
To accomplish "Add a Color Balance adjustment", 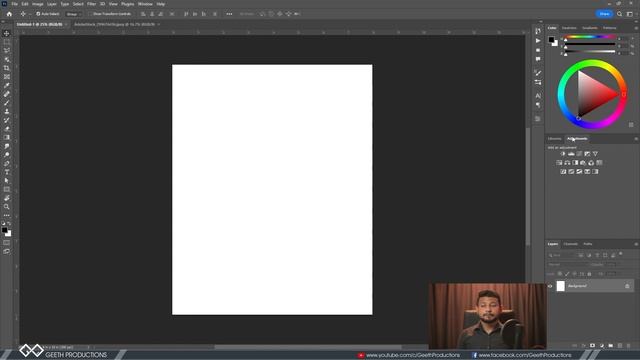I will (x=567, y=163).
